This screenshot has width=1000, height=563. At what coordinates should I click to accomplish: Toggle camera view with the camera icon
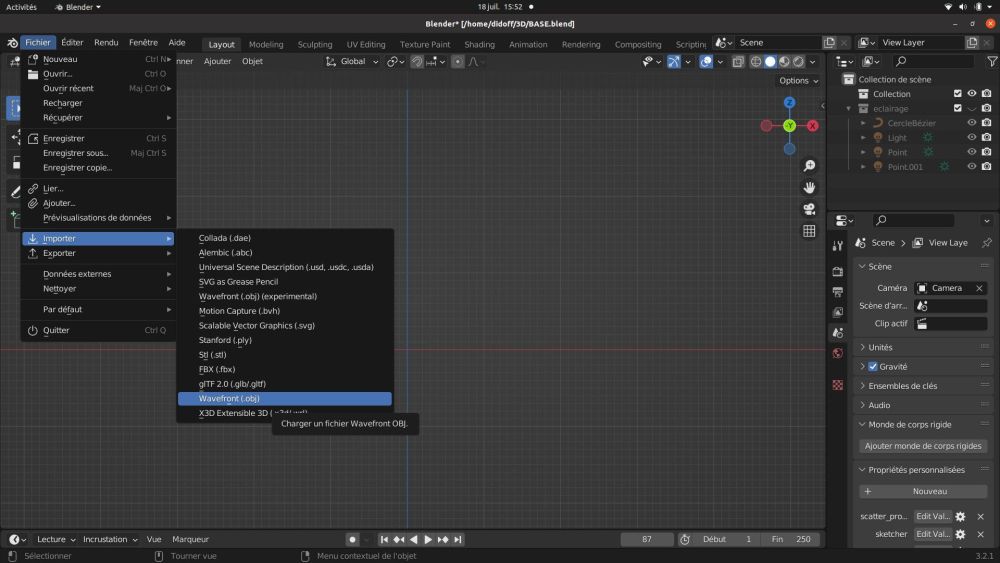pyautogui.click(x=809, y=209)
